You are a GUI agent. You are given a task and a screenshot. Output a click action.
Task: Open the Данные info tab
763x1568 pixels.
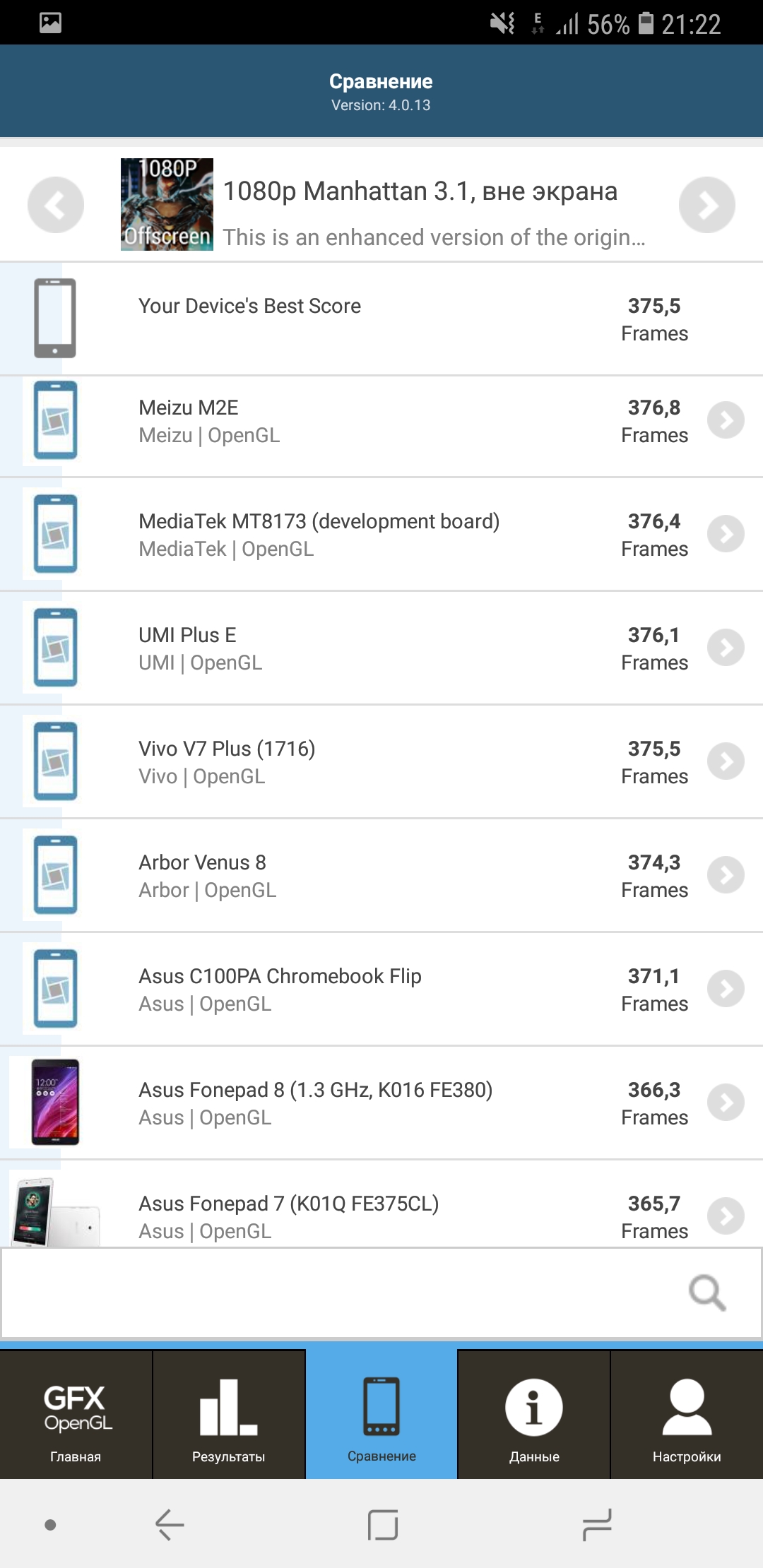pos(534,1415)
